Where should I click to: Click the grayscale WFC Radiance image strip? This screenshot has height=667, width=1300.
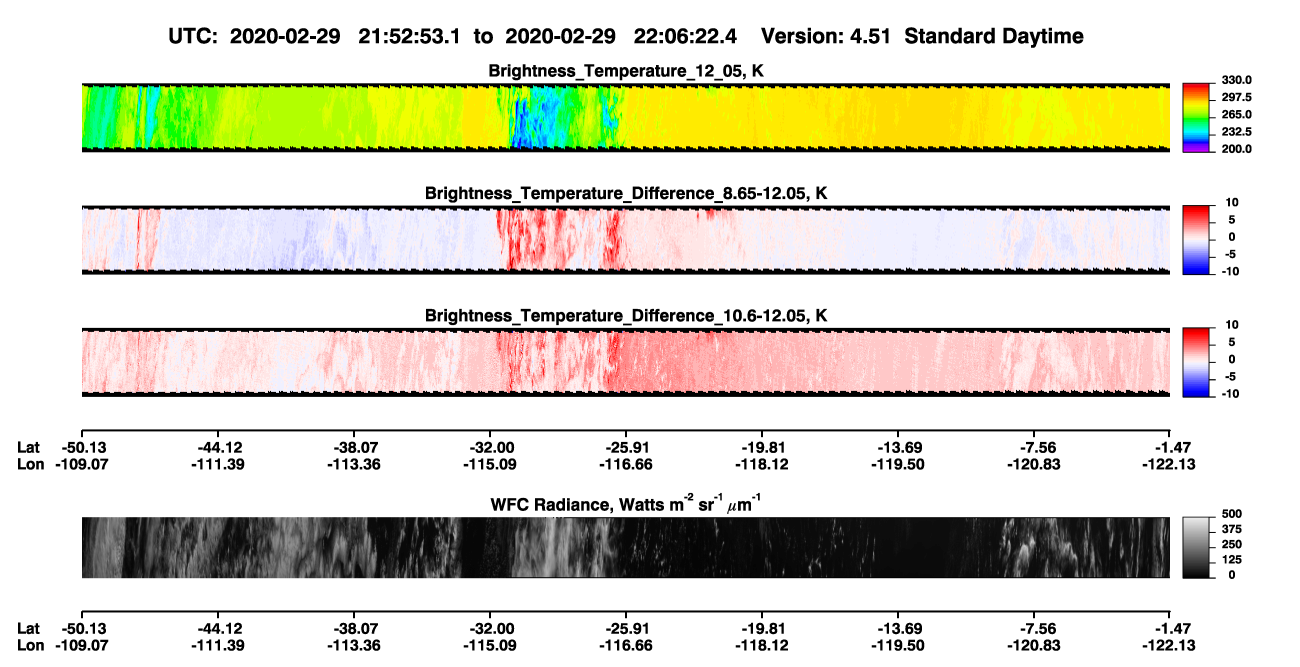pos(626,548)
